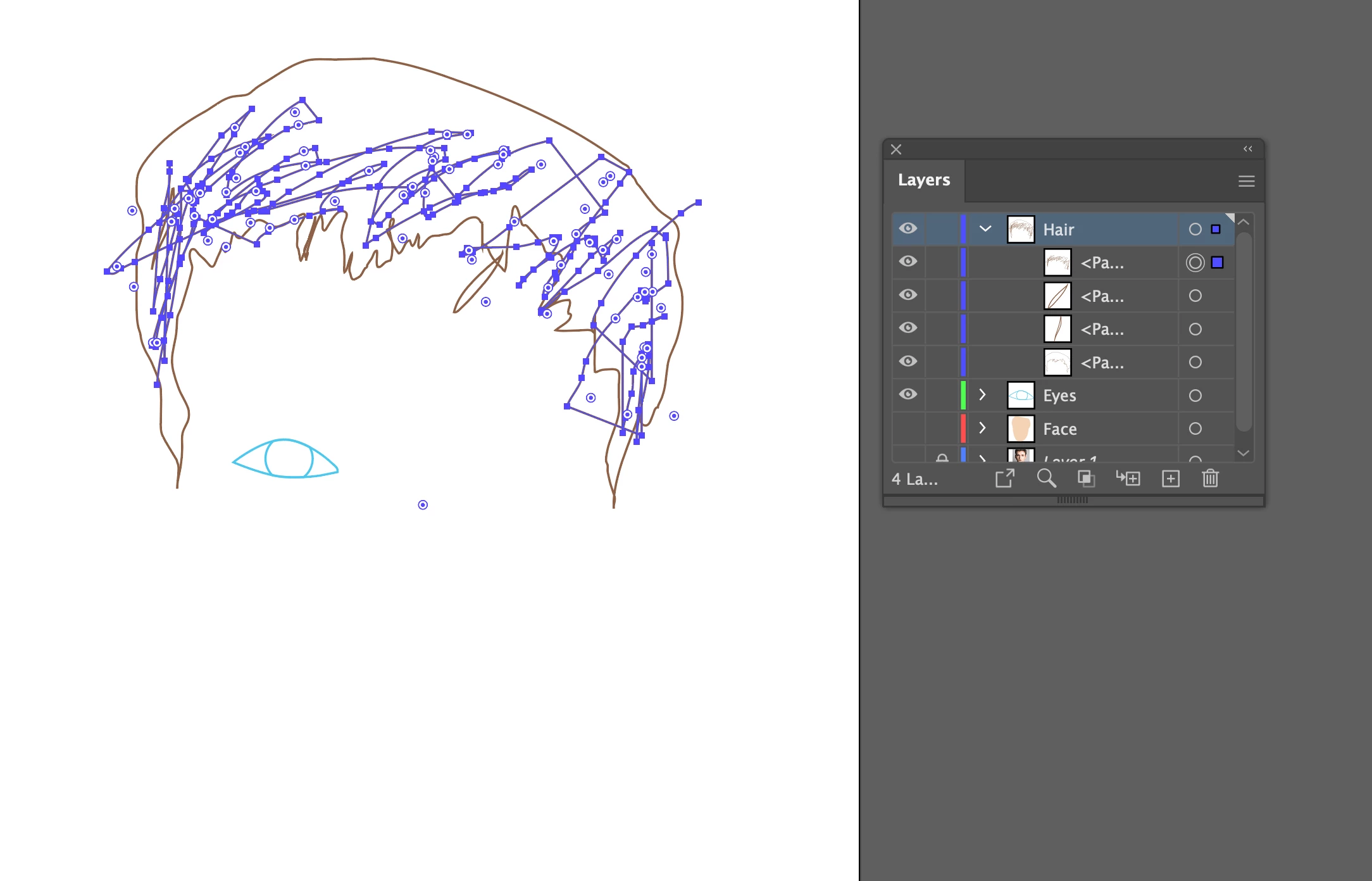Click the Locate Object magnifier icon

[x=1046, y=478]
